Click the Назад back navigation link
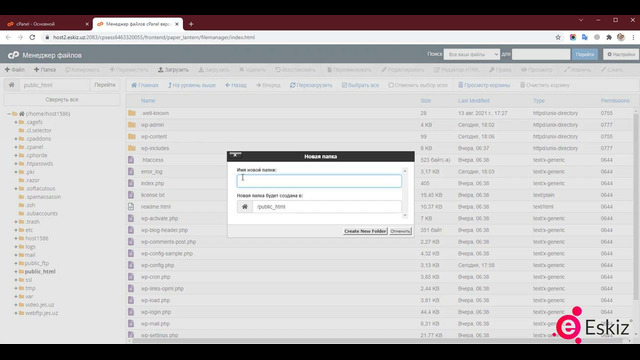The image size is (640, 360). tap(236, 85)
